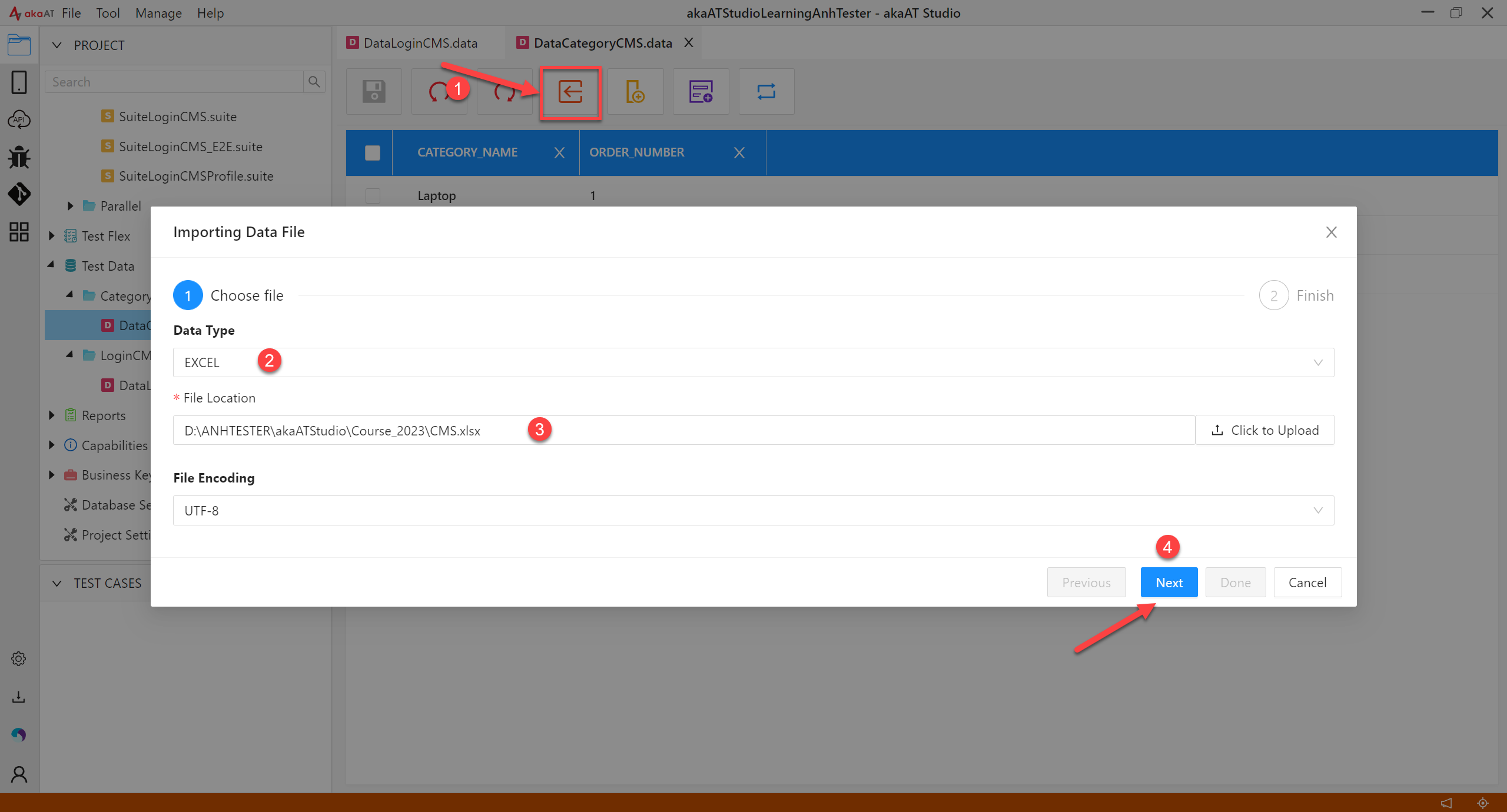The height and width of the screenshot is (812, 1507).
Task: Open the grid apps sidebar icon
Action: coord(19,232)
